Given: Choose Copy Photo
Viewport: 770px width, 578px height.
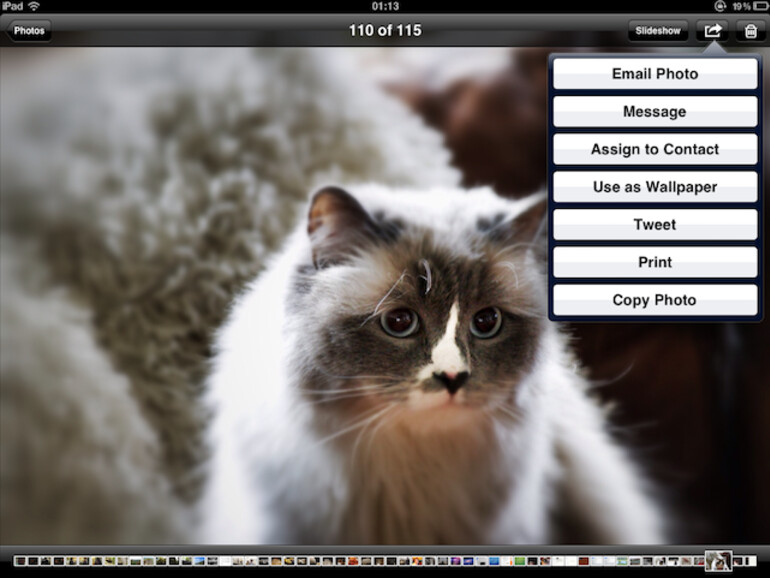Looking at the screenshot, I should 655,300.
